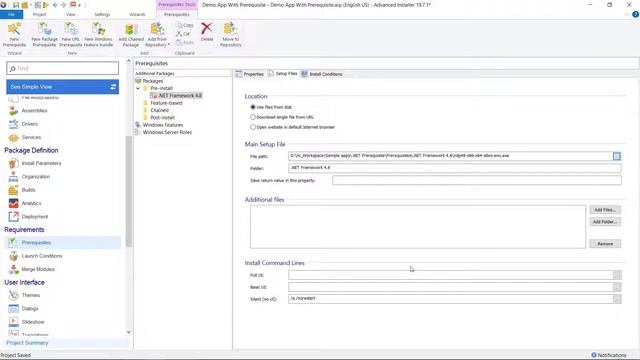
Task: Switch to Properties tab
Action: point(250,74)
